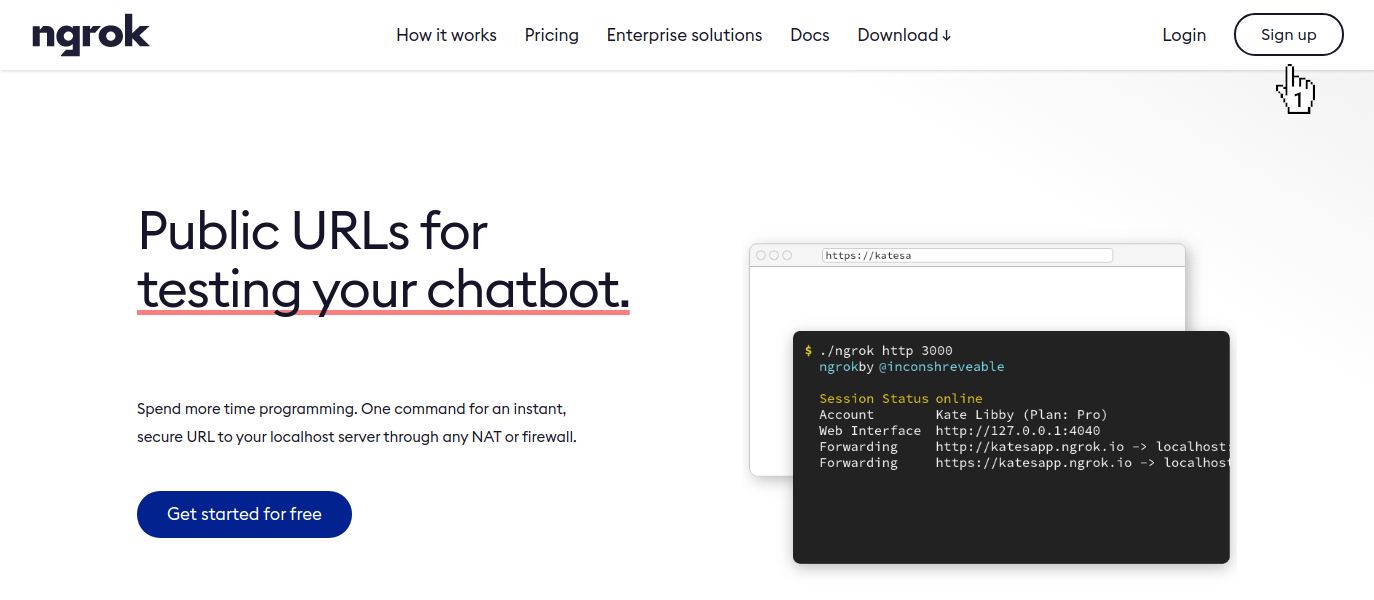Viewport: 1374px width, 600px height.
Task: View Enterprise solutions
Action: pyautogui.click(x=684, y=35)
